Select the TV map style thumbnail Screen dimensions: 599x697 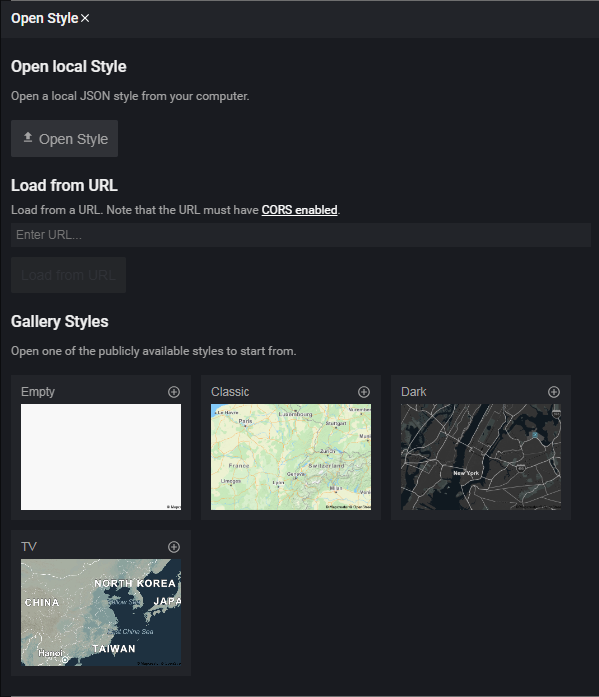tap(101, 613)
